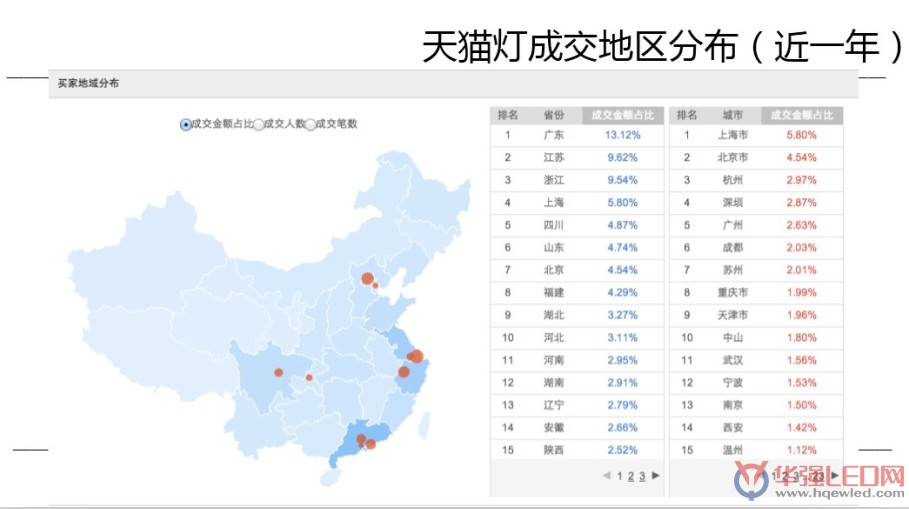
Task: Open page 23 of city ranking
Action: [818, 476]
